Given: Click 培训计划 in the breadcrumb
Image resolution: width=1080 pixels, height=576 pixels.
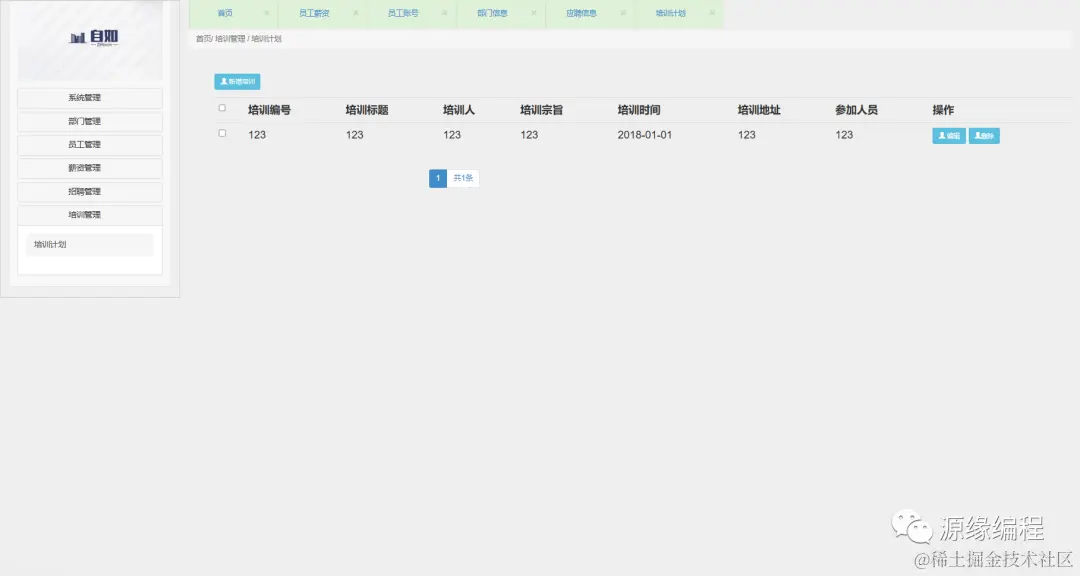Looking at the screenshot, I should 267,39.
